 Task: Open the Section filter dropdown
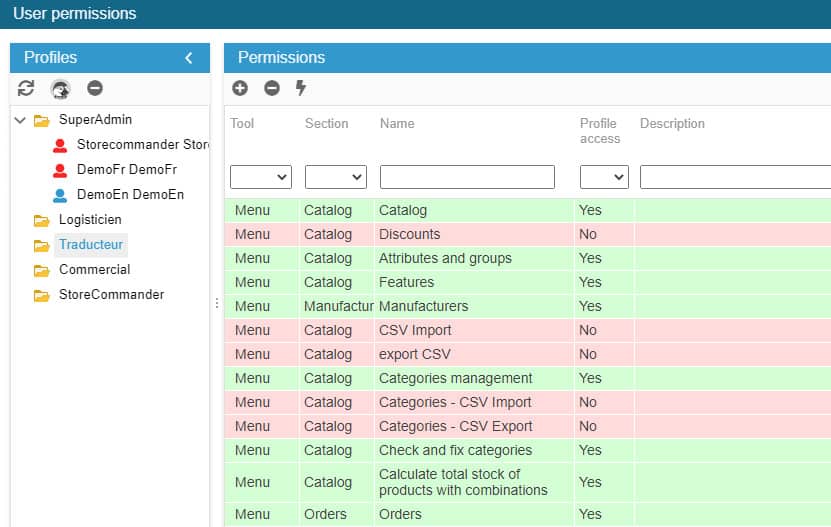point(336,177)
